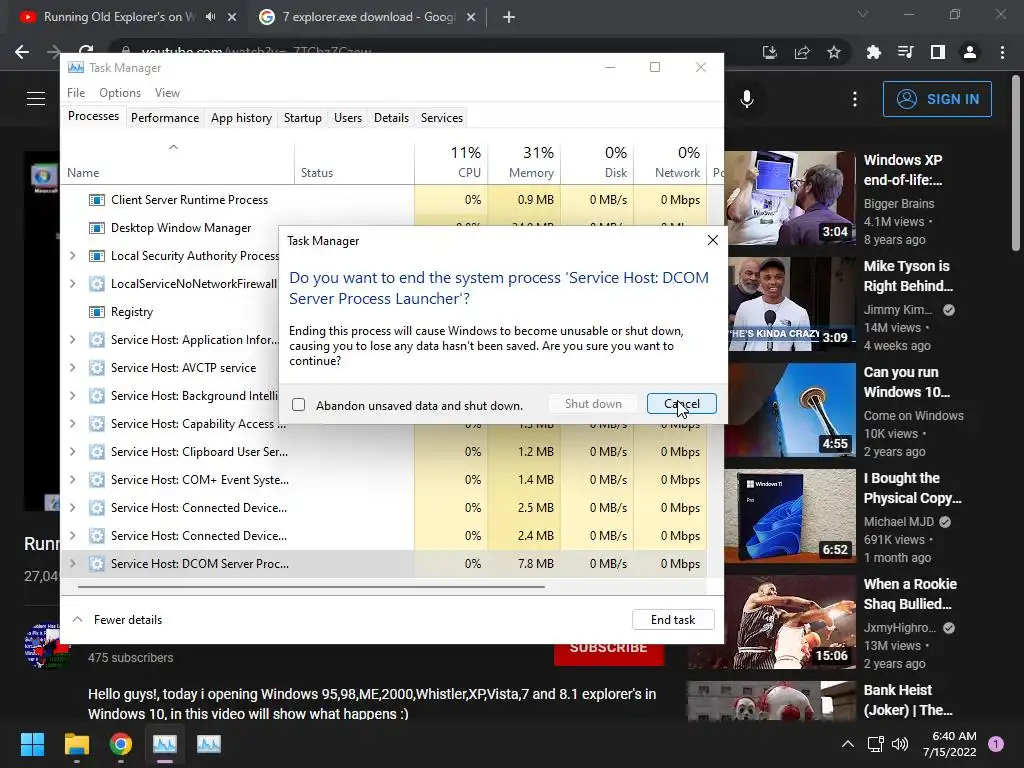Open Windows XP end-of-life video thumbnail
Screen dimensions: 1024x768
[x=791, y=198]
